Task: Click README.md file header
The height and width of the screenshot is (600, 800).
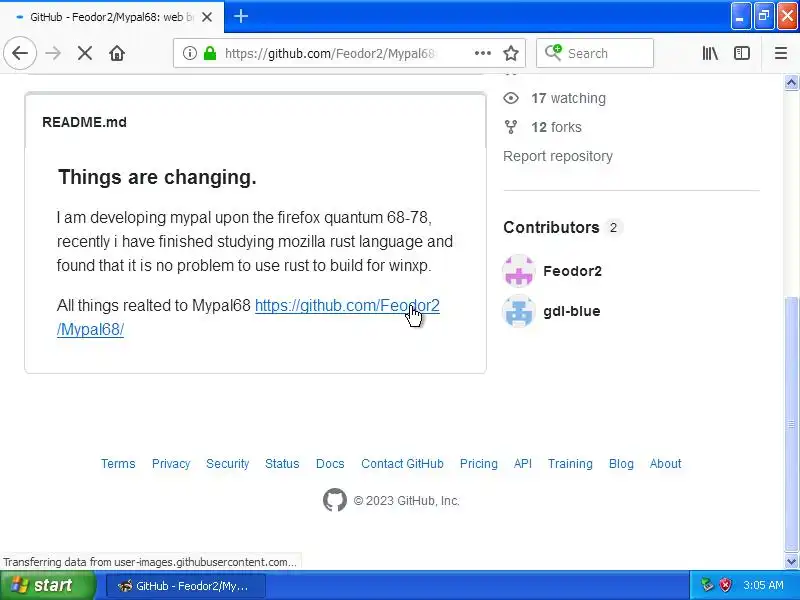Action: [84, 122]
